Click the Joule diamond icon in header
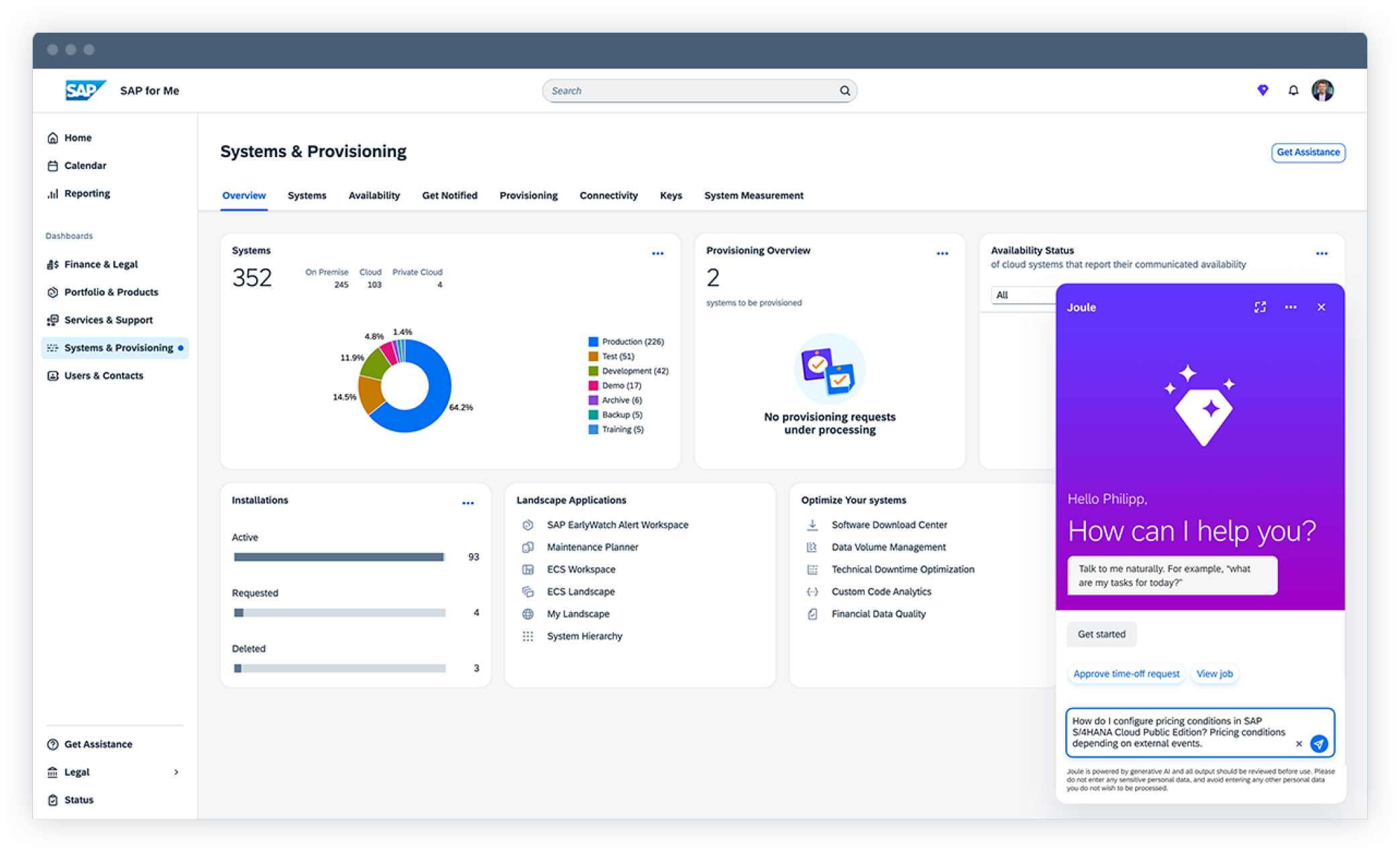Image resolution: width=1400 pixels, height=851 pixels. 1262,90
